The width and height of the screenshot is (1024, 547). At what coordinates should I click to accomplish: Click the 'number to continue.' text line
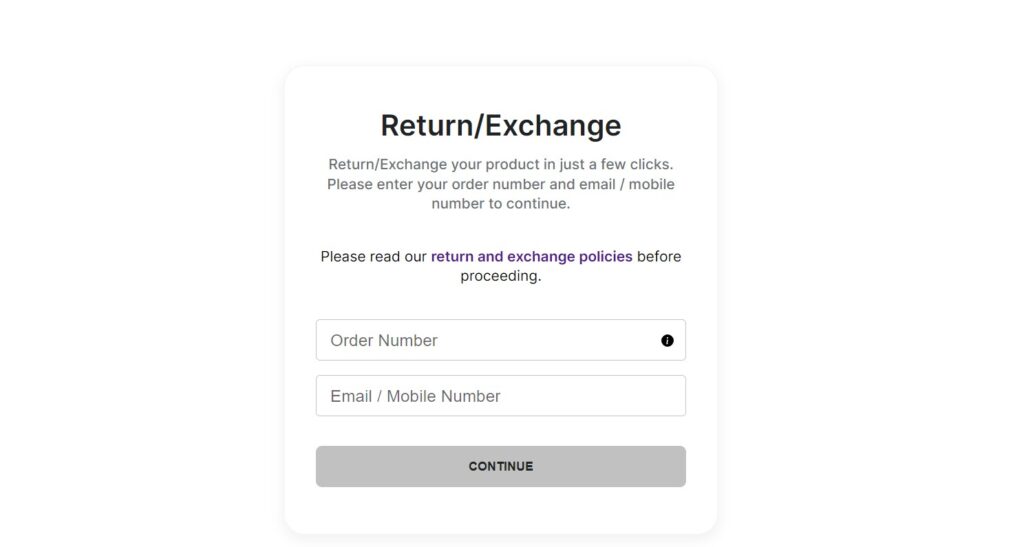[x=500, y=204]
